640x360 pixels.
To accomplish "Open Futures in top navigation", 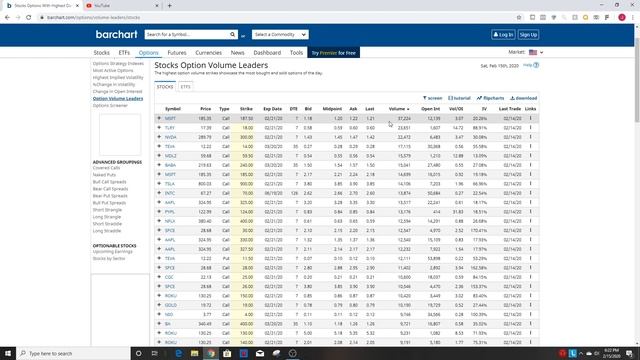I will coord(177,53).
